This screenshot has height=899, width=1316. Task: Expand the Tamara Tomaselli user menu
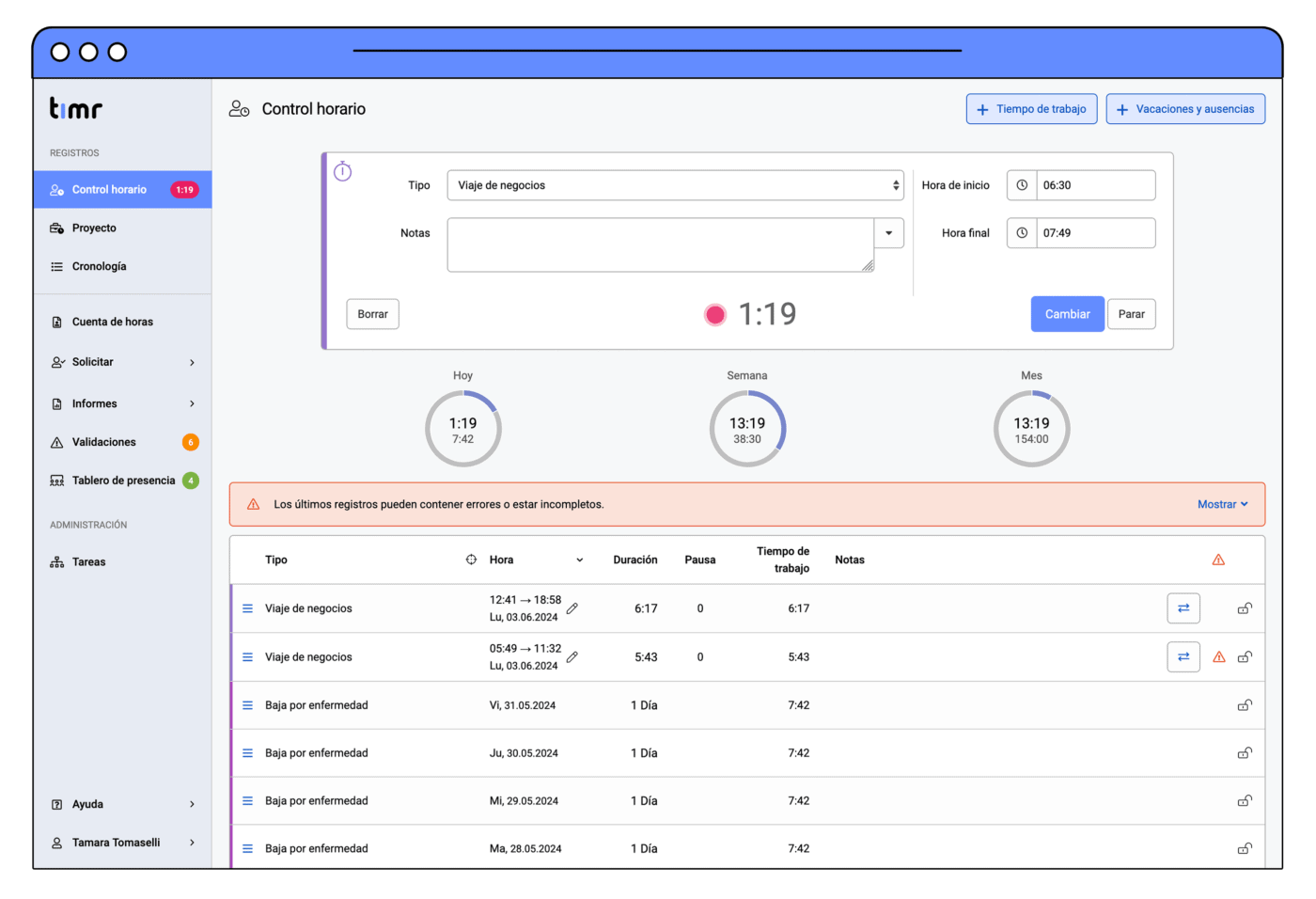(192, 844)
